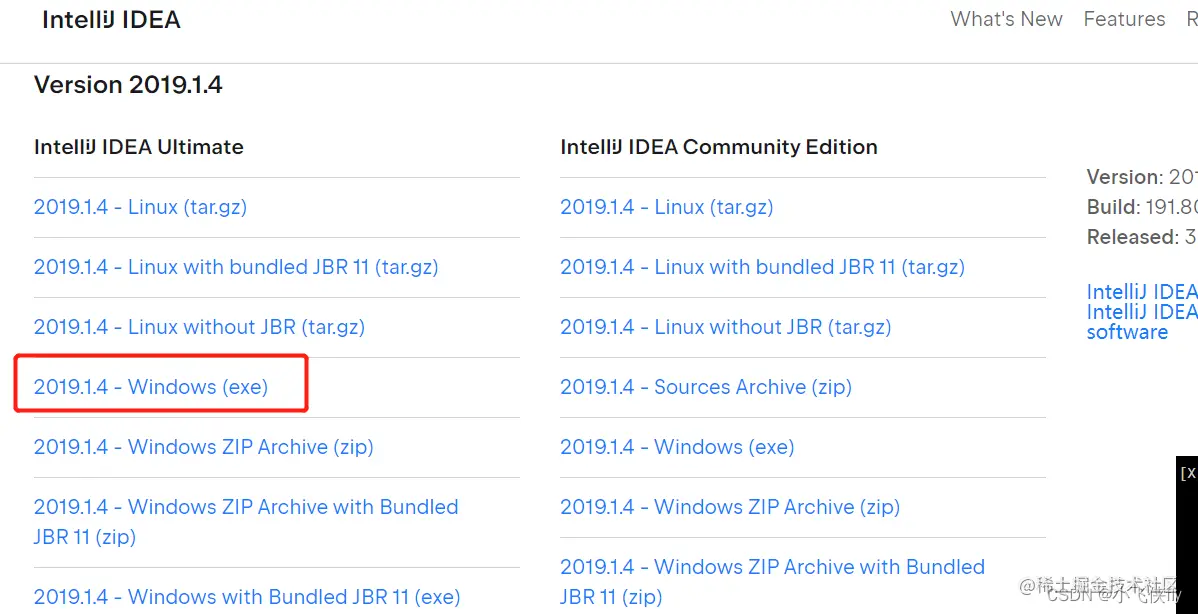Click the IntelliJ IDEA Community Edition heading
The image size is (1198, 614).
pos(719,147)
